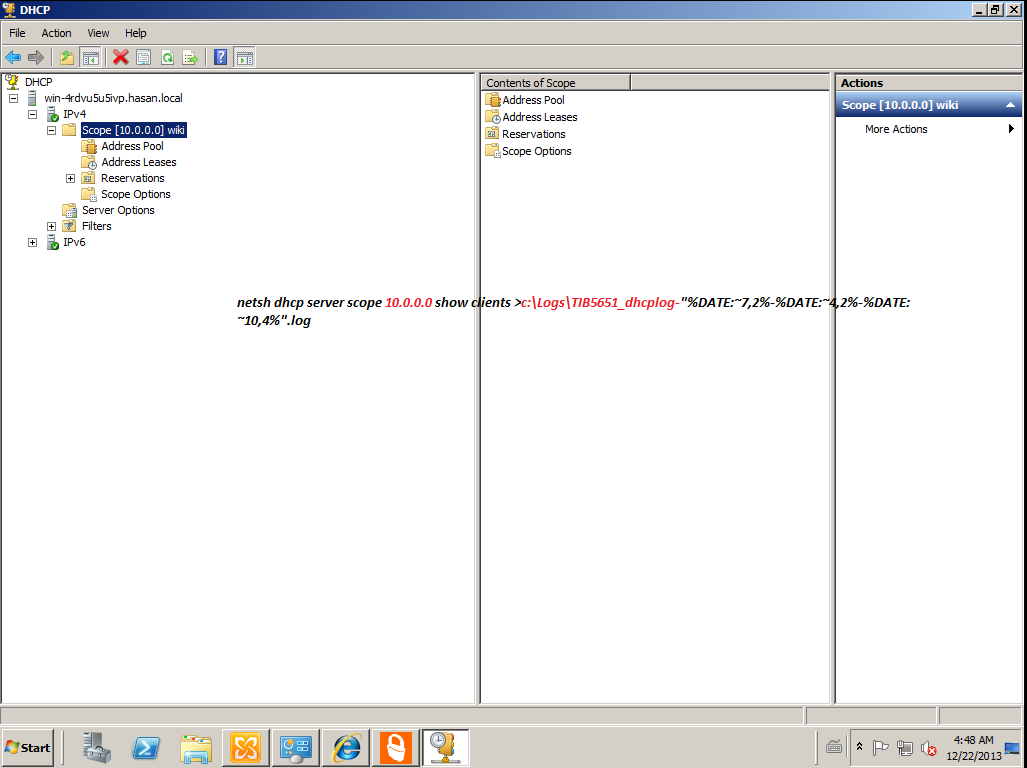Open the Action menu
Image resolution: width=1027 pixels, height=768 pixels.
click(56, 33)
